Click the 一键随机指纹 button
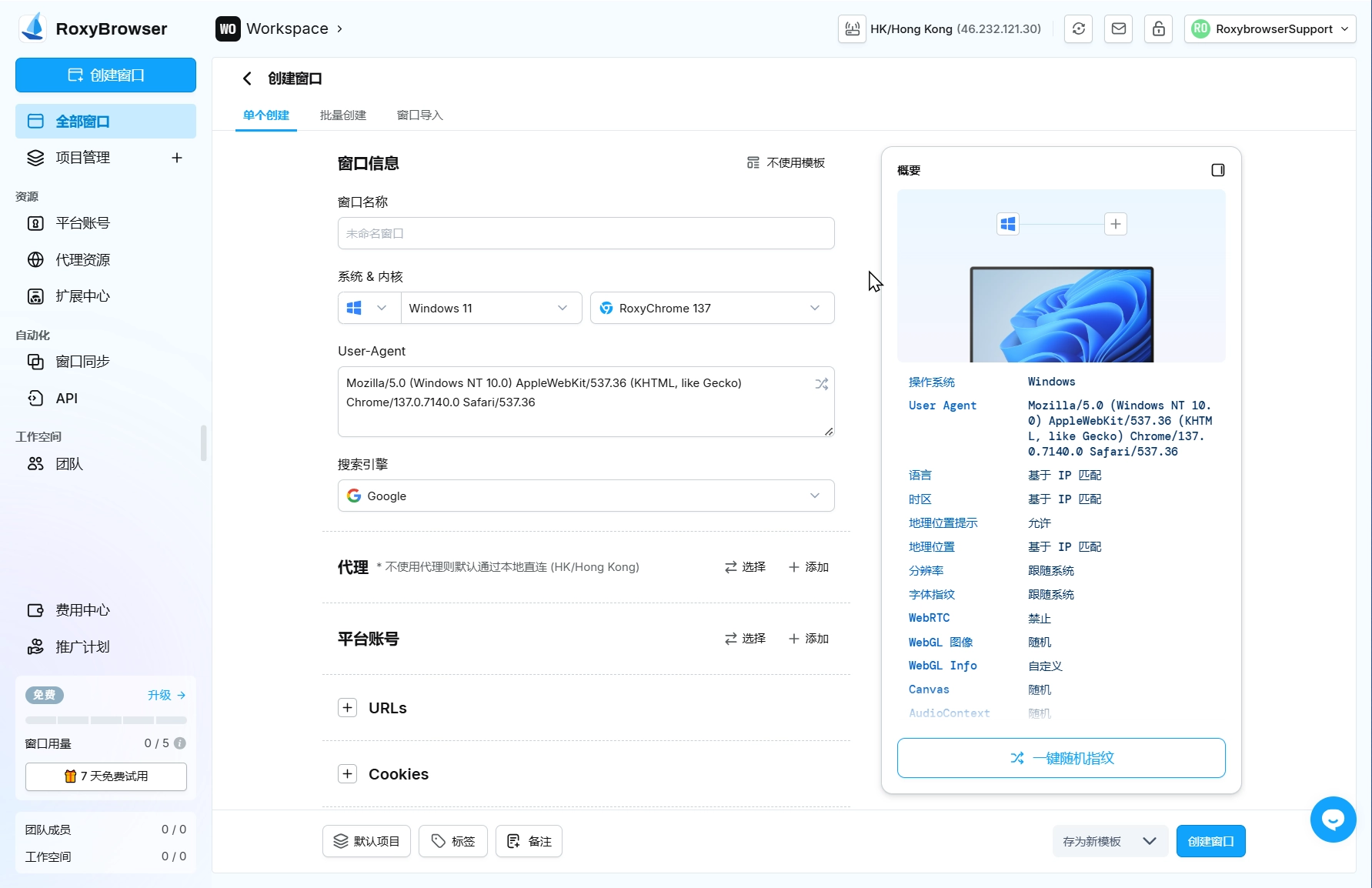The width and height of the screenshot is (1372, 888). point(1061,758)
